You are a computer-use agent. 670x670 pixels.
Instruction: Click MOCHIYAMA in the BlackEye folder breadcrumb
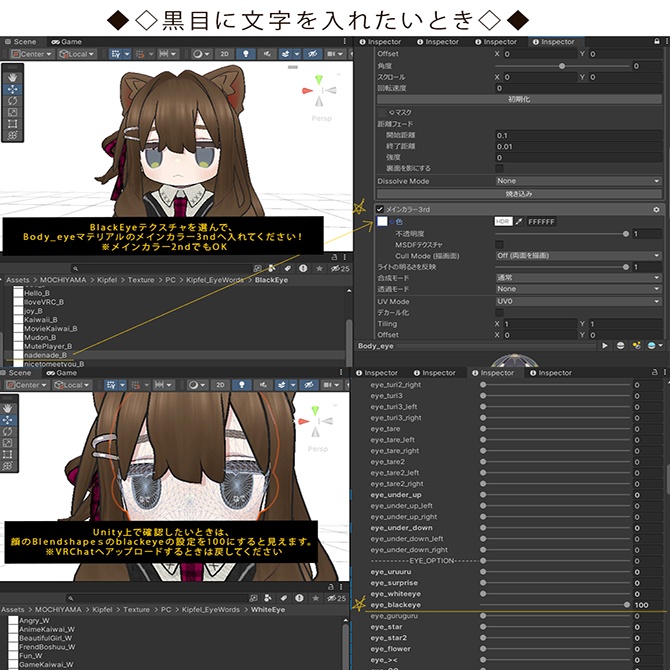point(63,280)
